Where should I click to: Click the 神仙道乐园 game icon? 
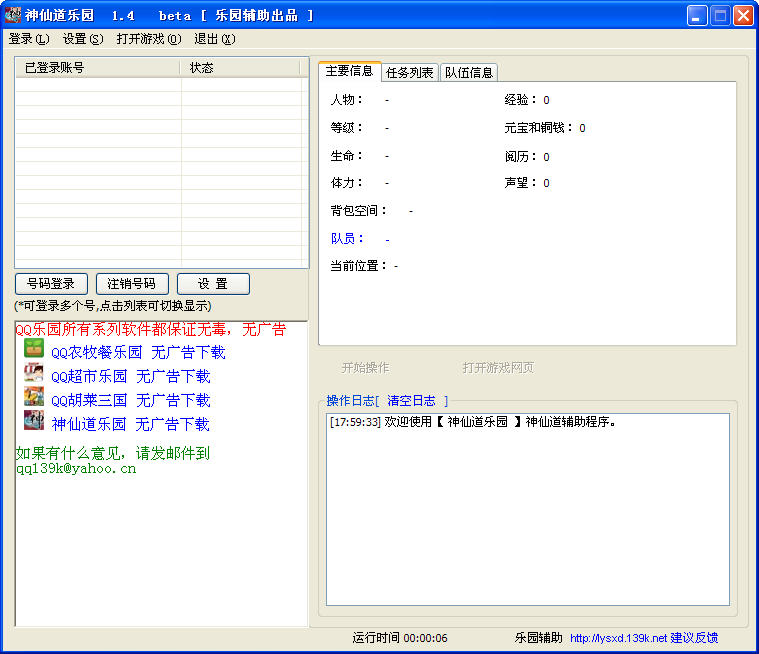click(34, 421)
